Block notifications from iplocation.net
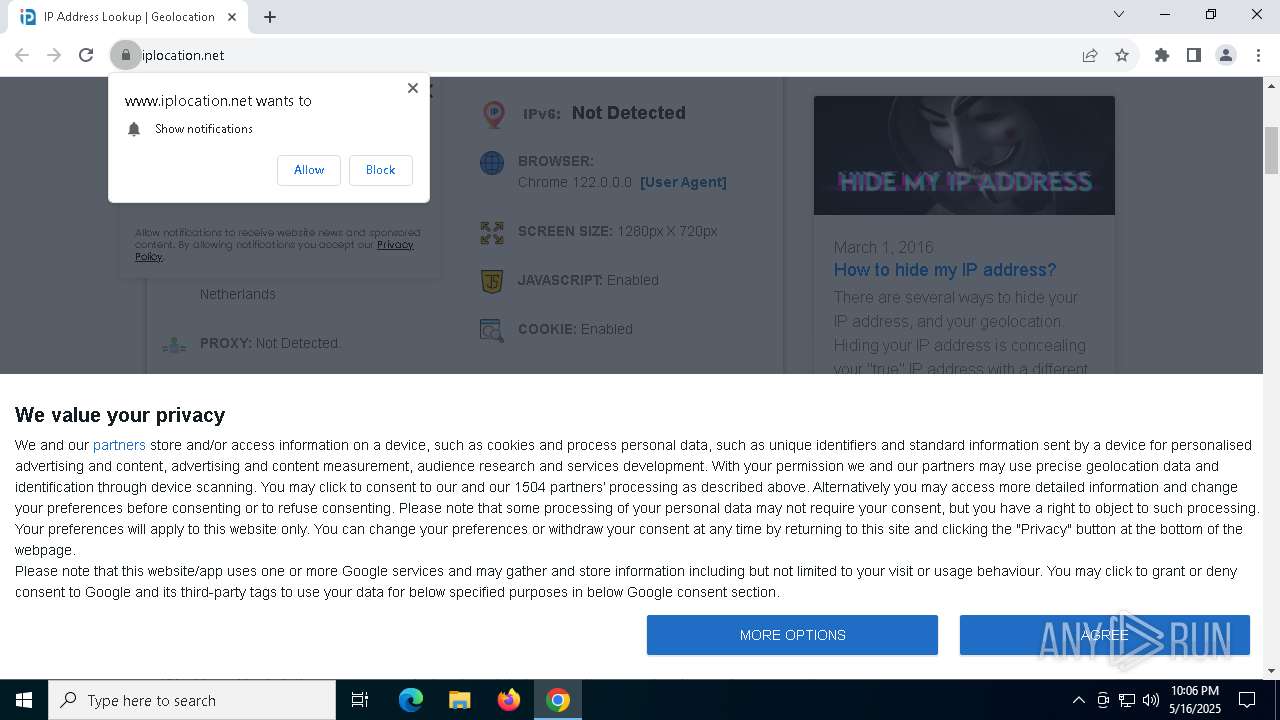The width and height of the screenshot is (1280, 720). [380, 170]
